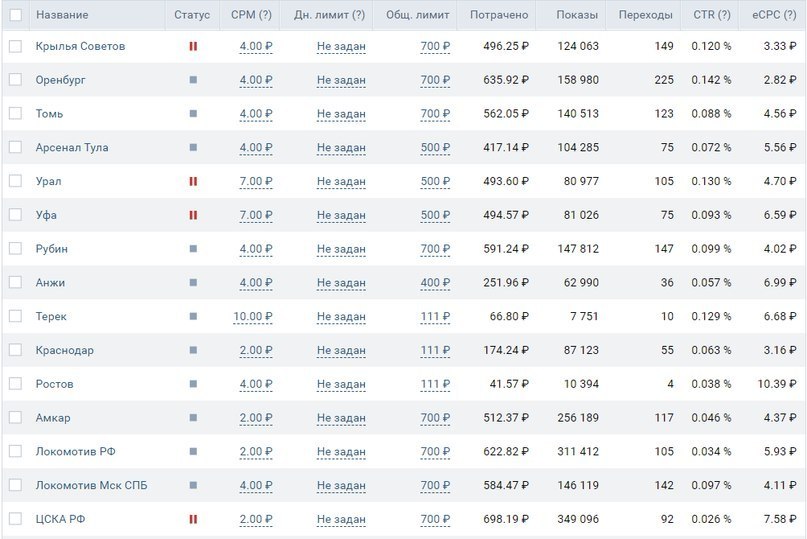Click the stopped status icon for Оренбург
The width and height of the screenshot is (807, 539).
coord(193,80)
